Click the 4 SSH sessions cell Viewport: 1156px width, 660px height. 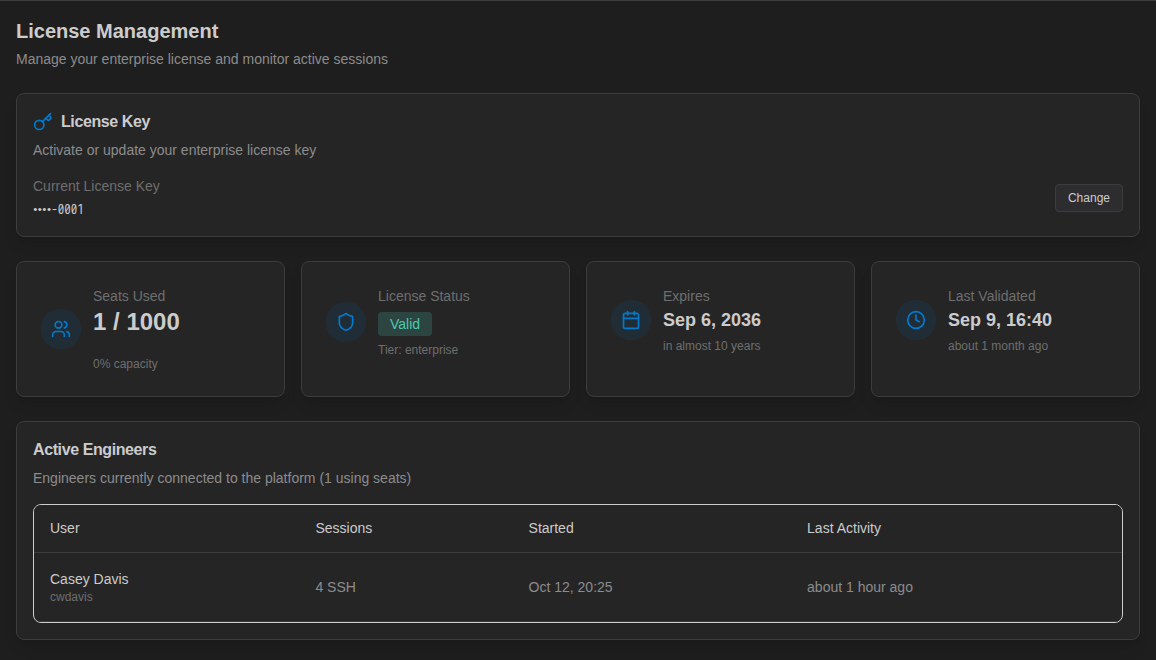click(335, 587)
